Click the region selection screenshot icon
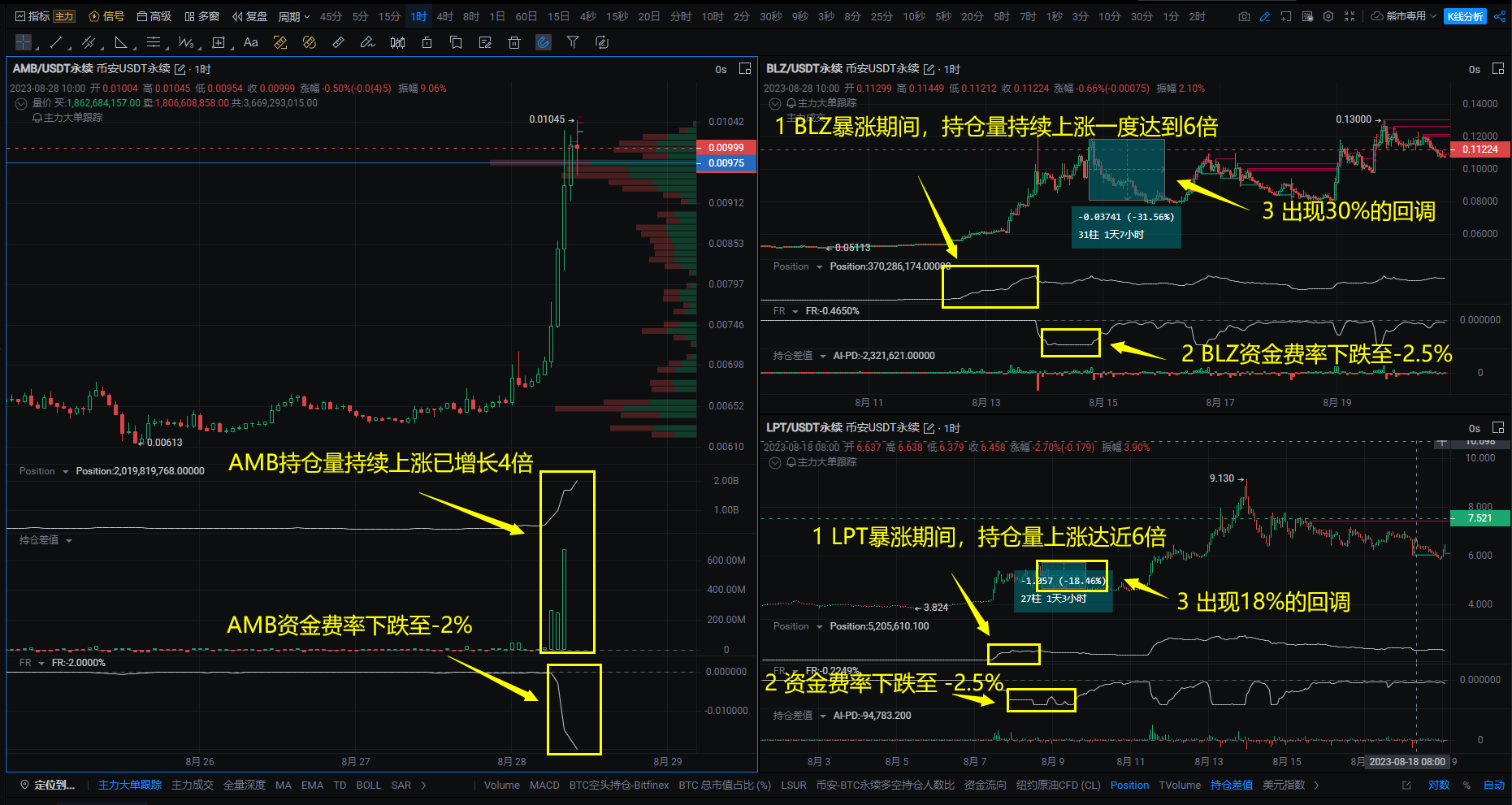The image size is (1512, 805). (1286, 16)
